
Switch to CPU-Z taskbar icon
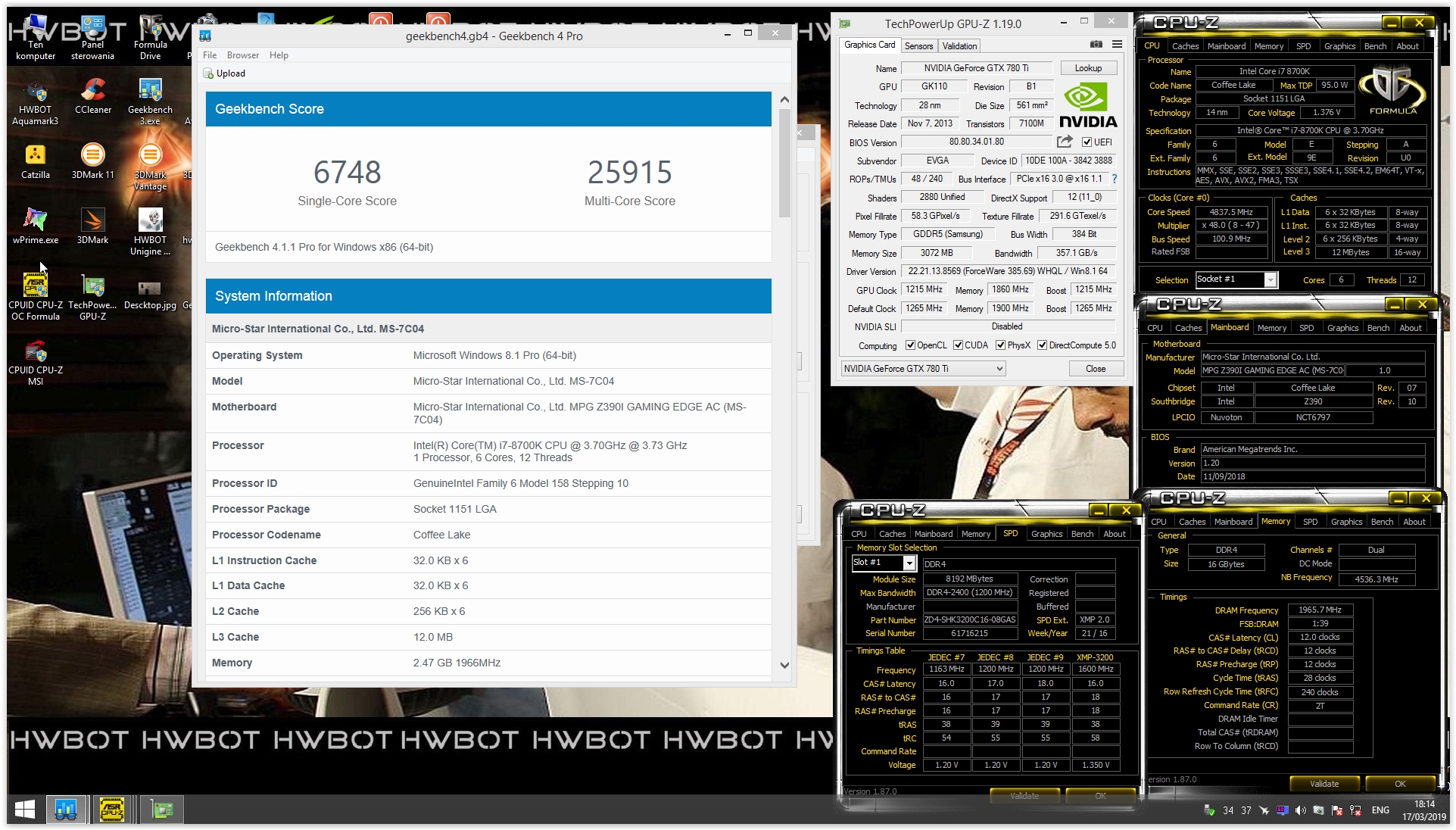(x=112, y=810)
